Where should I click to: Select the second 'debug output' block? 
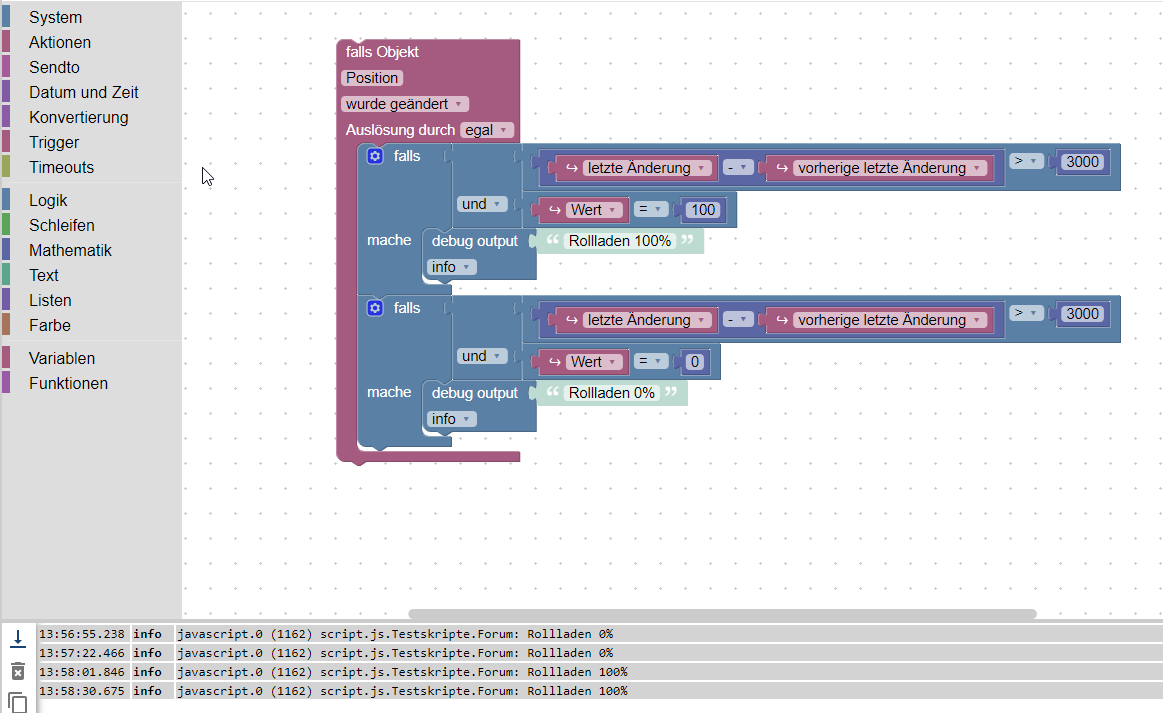(x=475, y=393)
